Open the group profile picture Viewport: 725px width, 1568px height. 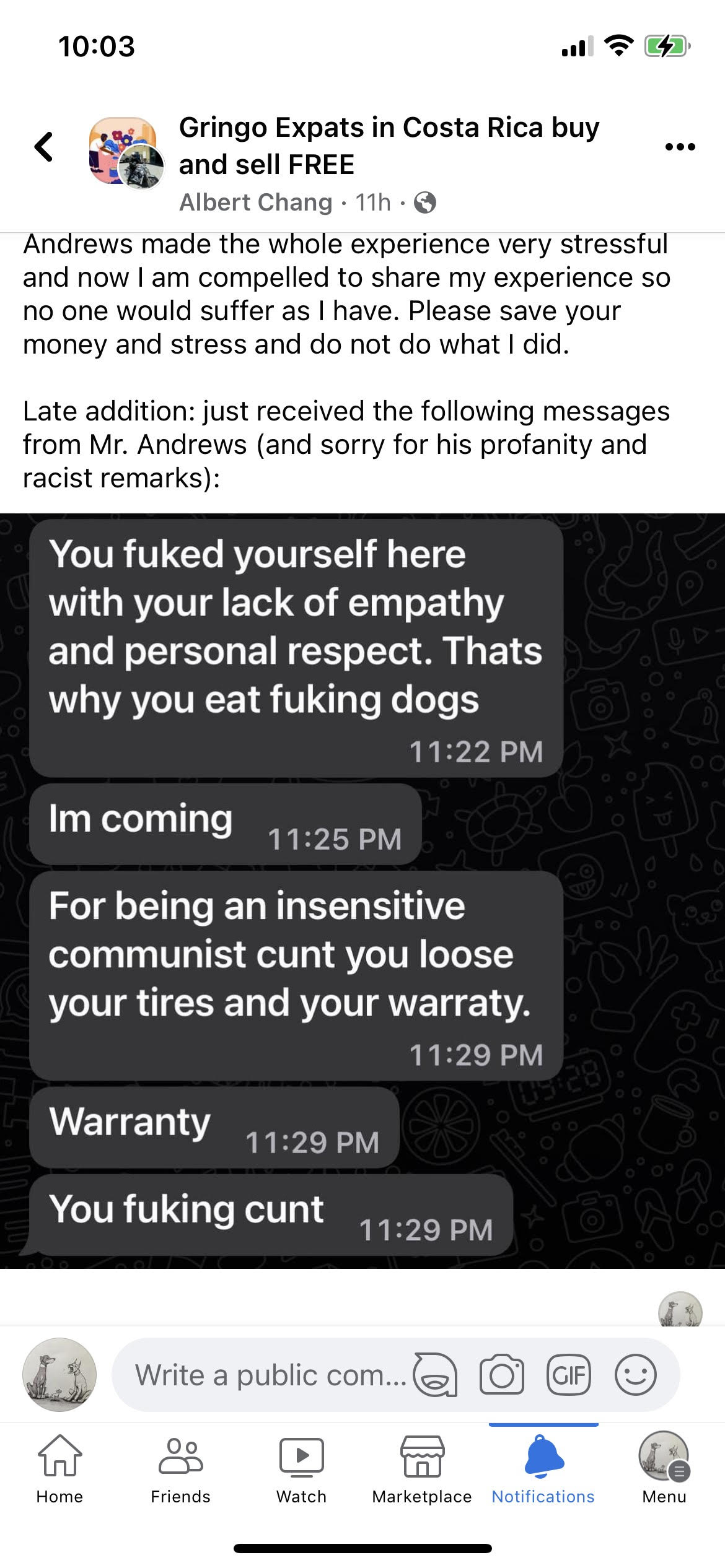click(x=126, y=152)
